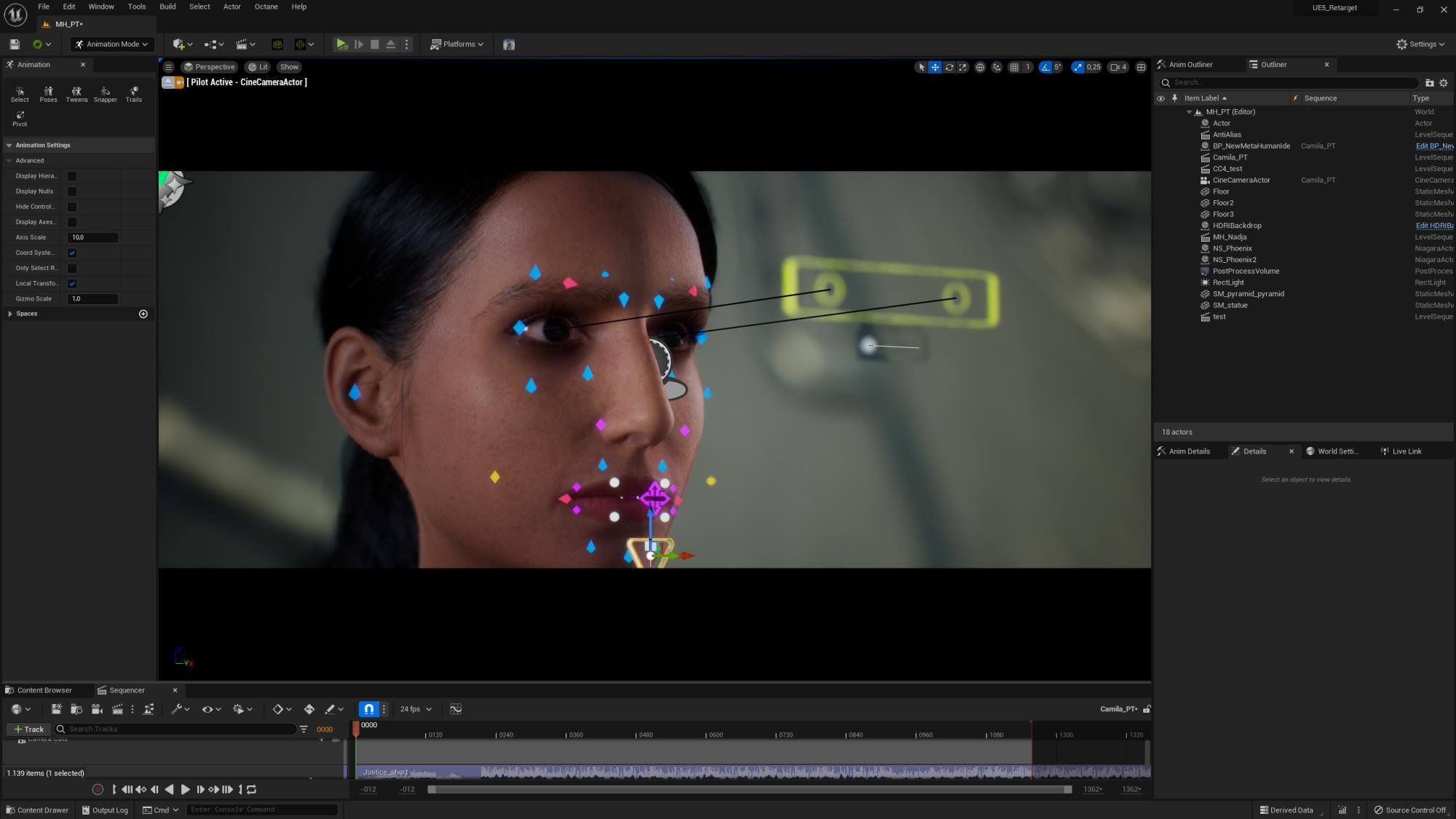Click the add Spaces plus icon
This screenshot has width=1456, height=819.
143,314
